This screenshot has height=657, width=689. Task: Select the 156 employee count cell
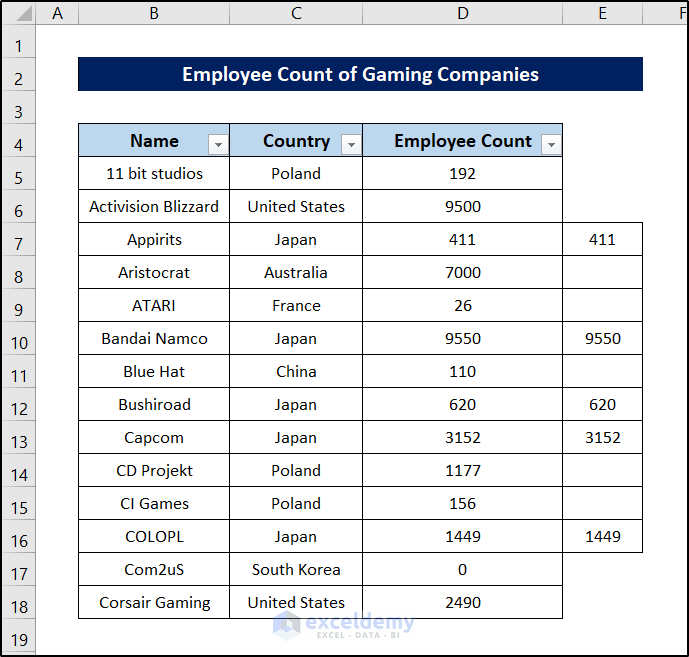[463, 503]
